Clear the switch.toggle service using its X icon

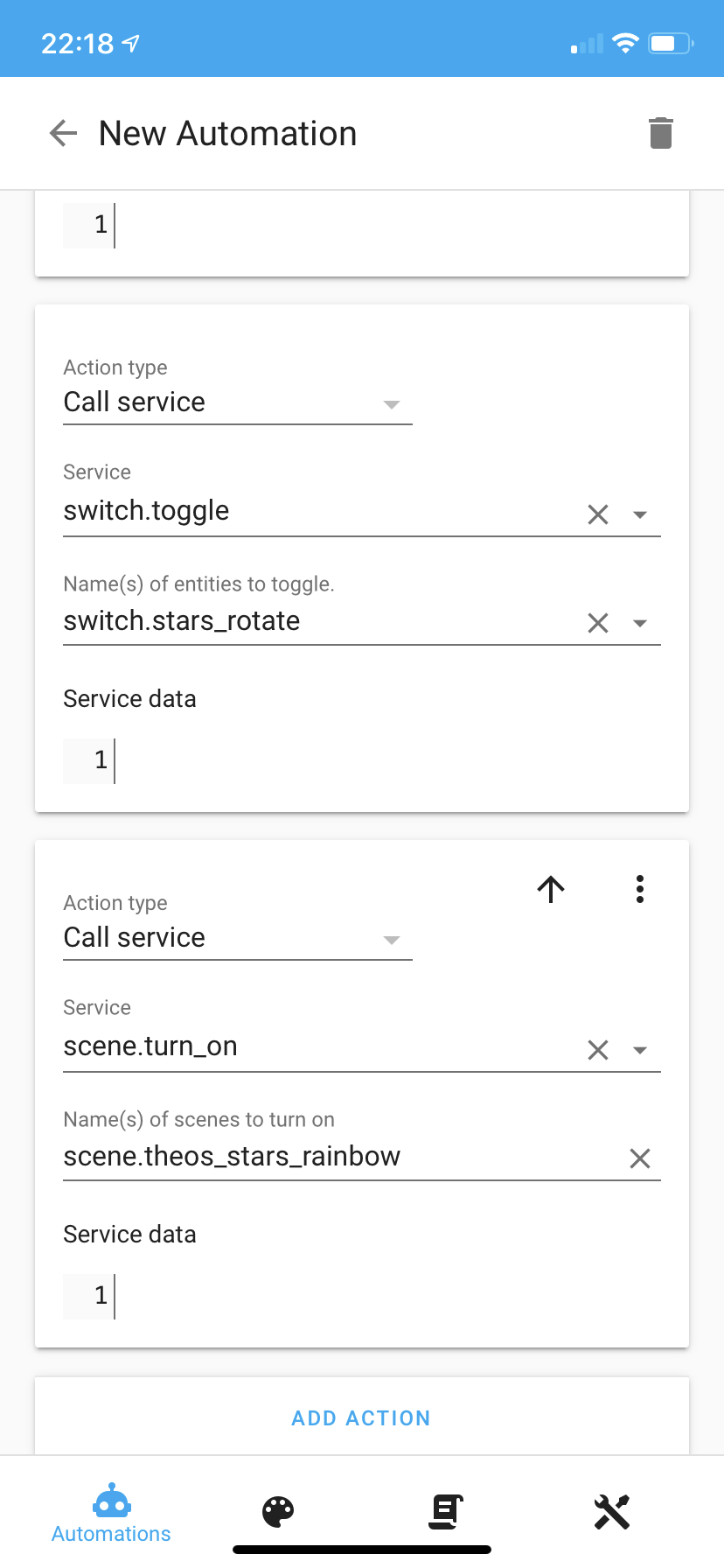pyautogui.click(x=598, y=514)
